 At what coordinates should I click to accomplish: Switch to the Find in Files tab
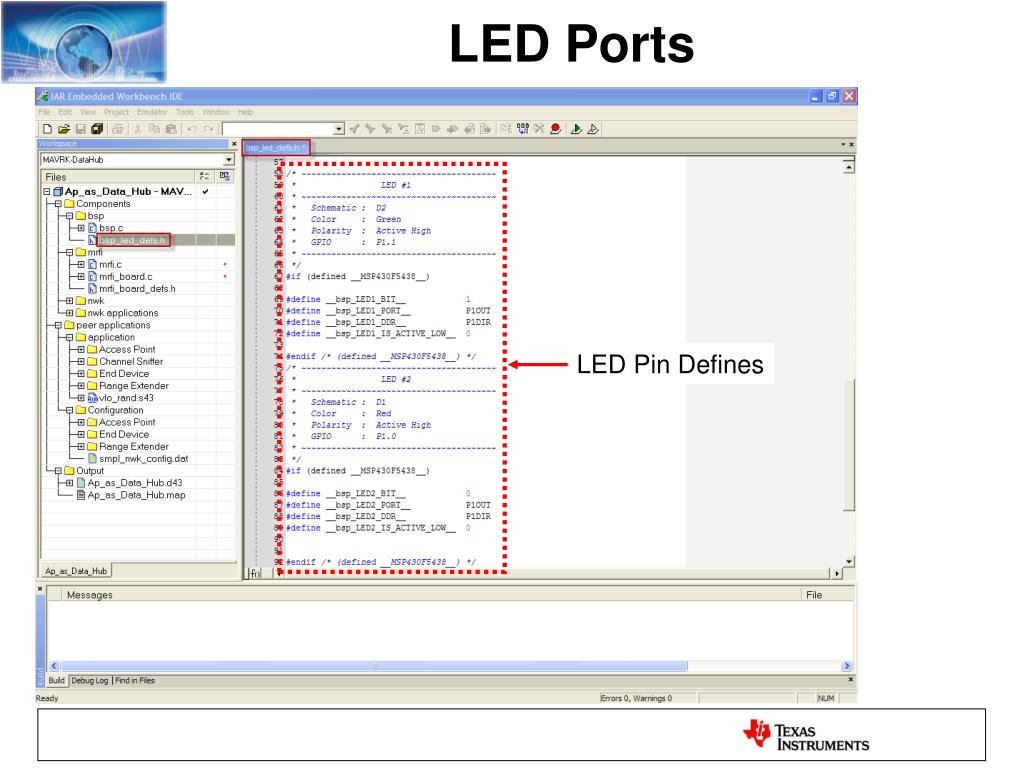(135, 680)
